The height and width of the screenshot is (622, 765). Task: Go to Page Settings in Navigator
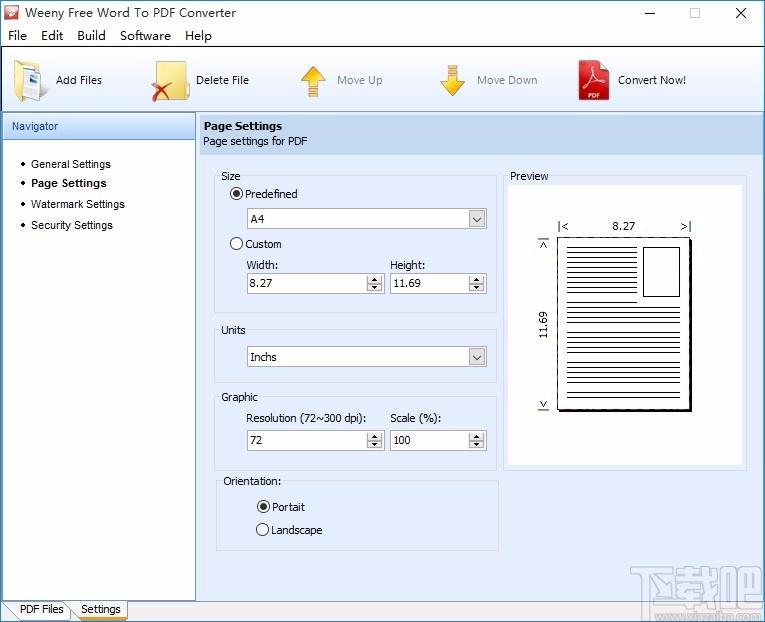tap(69, 183)
